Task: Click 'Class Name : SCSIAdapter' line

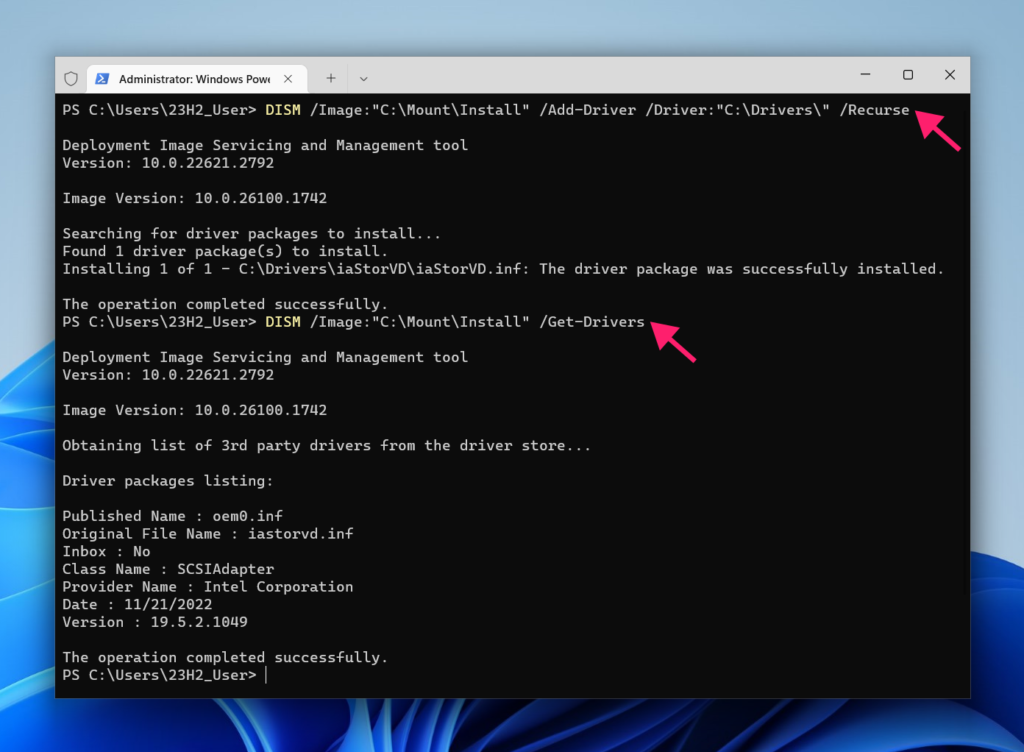Action: coord(168,569)
